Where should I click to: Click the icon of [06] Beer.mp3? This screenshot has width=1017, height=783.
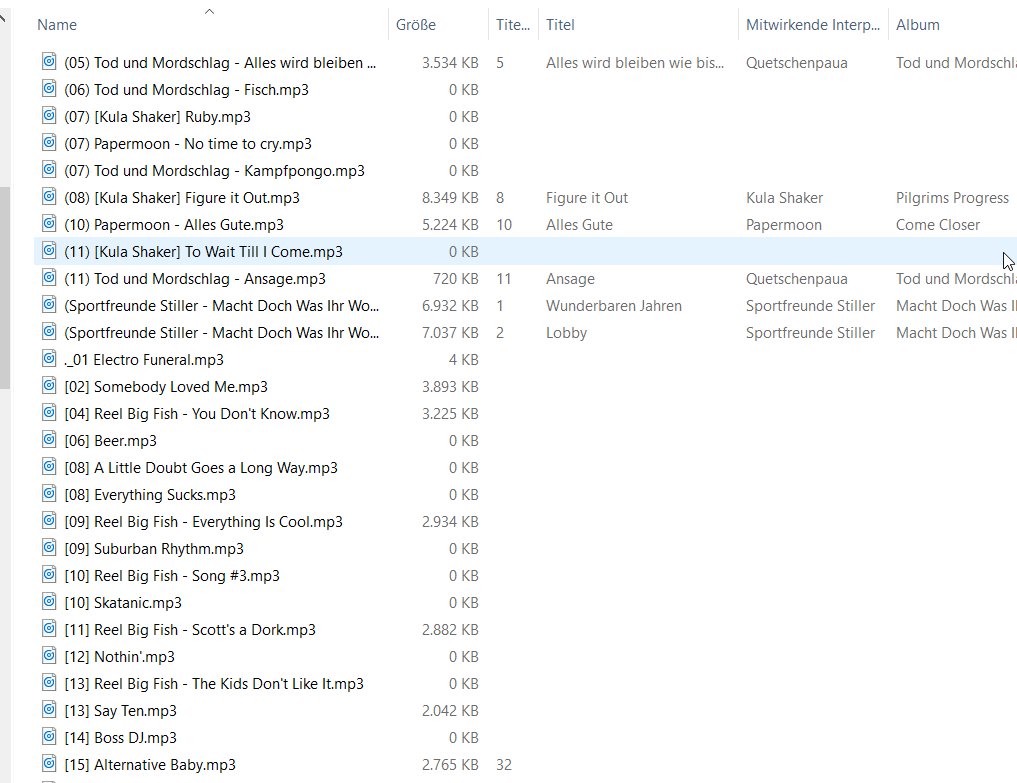click(x=49, y=439)
